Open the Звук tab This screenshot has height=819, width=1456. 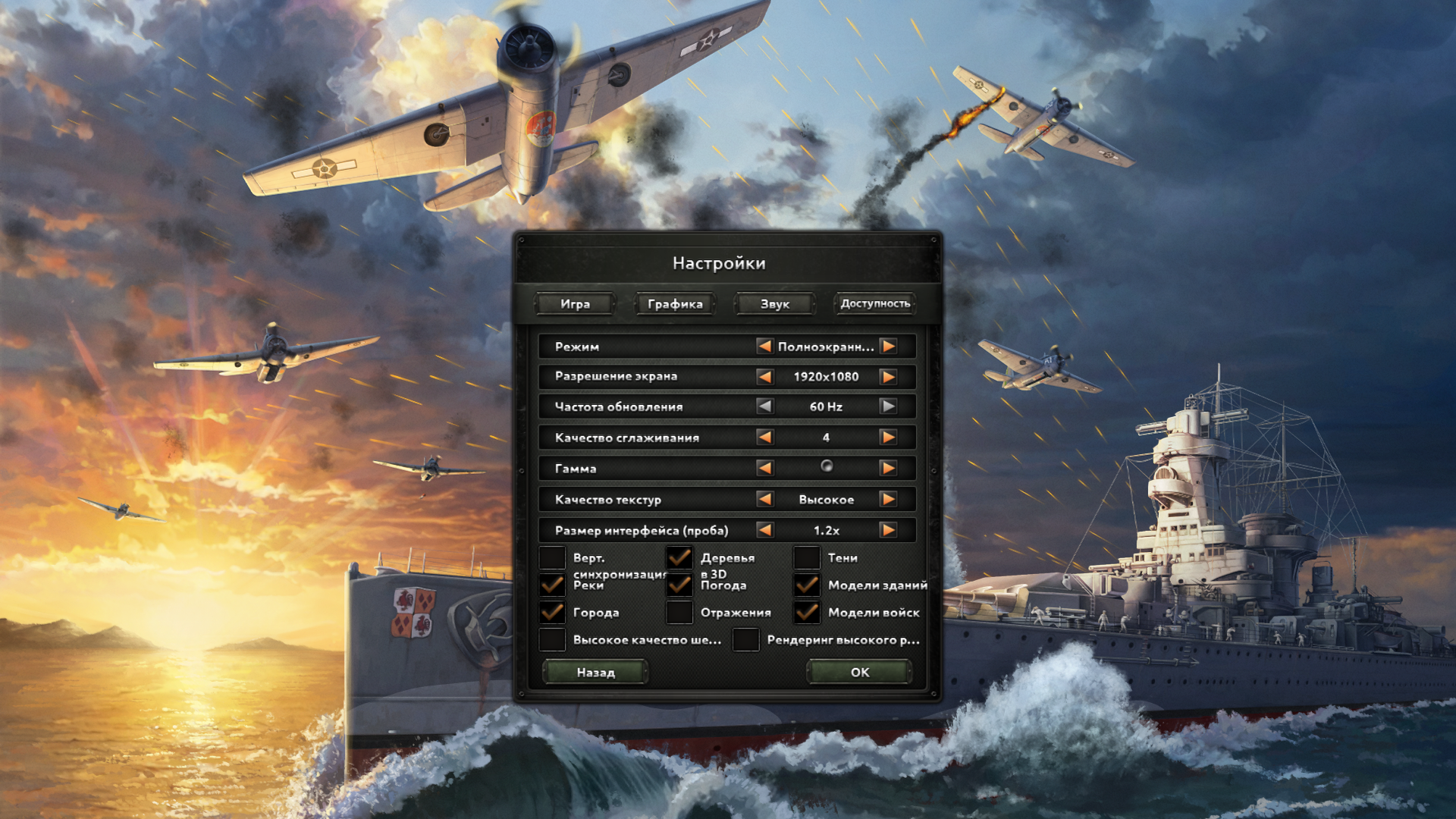coord(775,304)
